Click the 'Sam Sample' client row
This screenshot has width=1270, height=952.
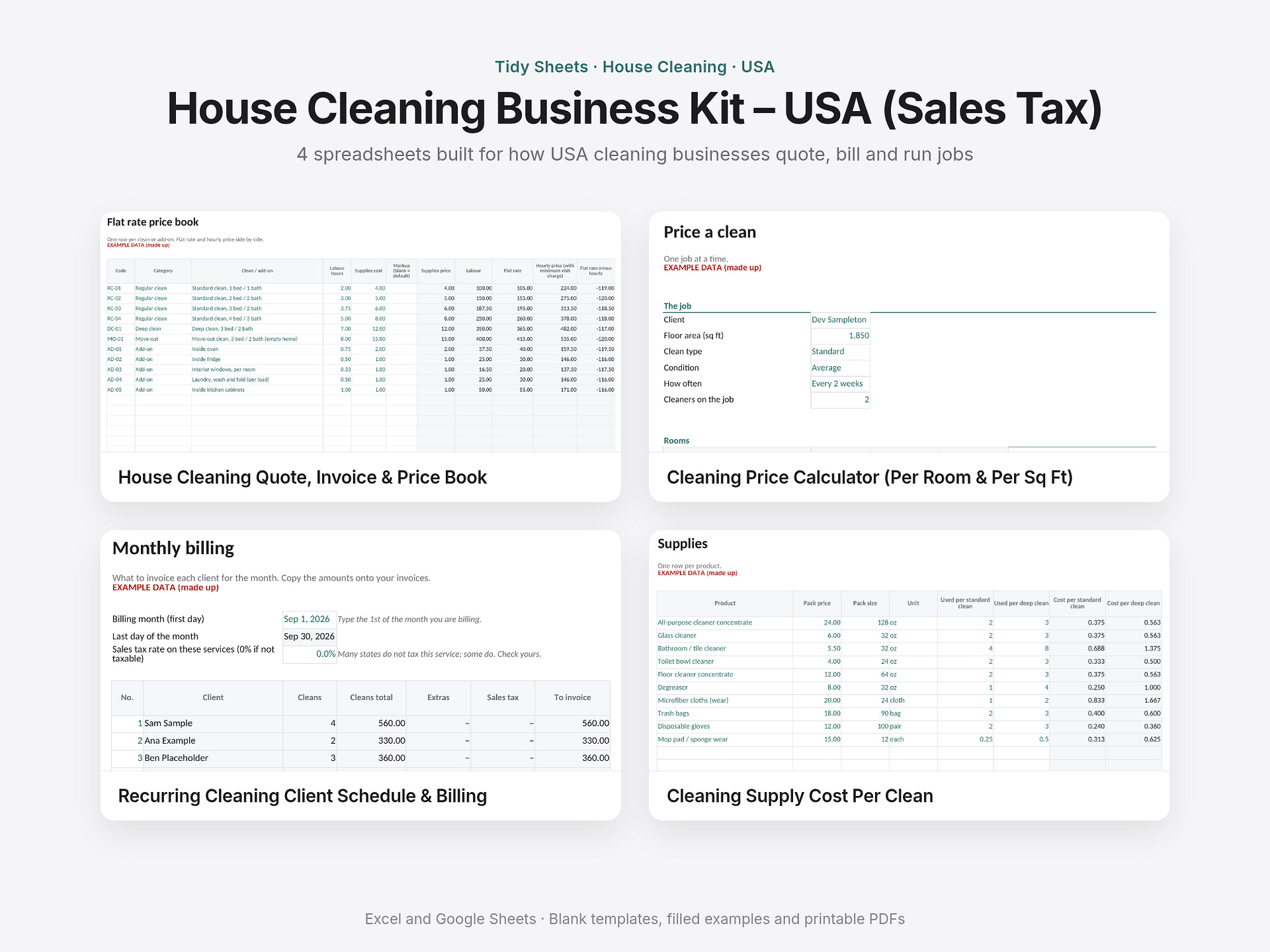pos(360,724)
